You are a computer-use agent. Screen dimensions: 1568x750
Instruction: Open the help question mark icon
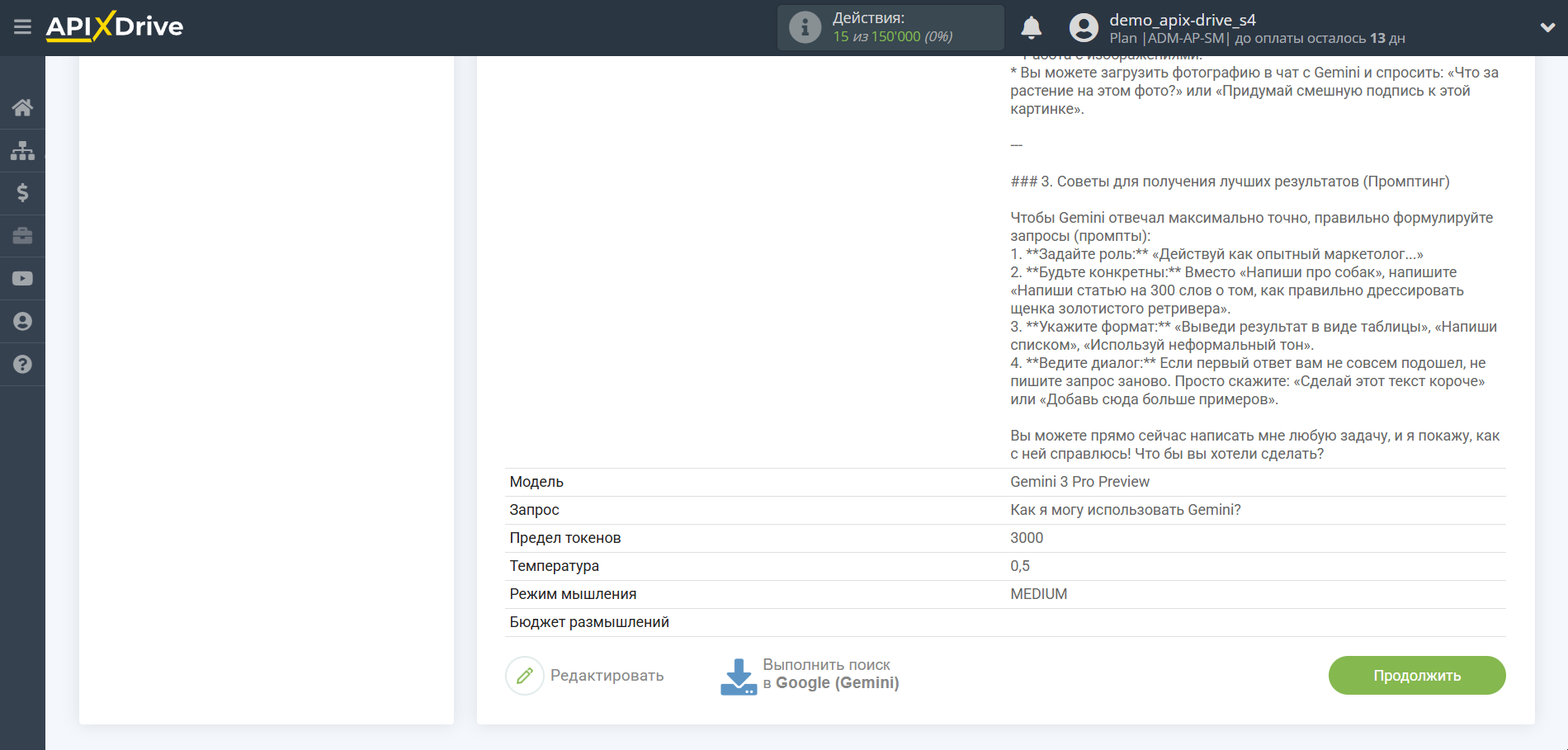pos(22,365)
